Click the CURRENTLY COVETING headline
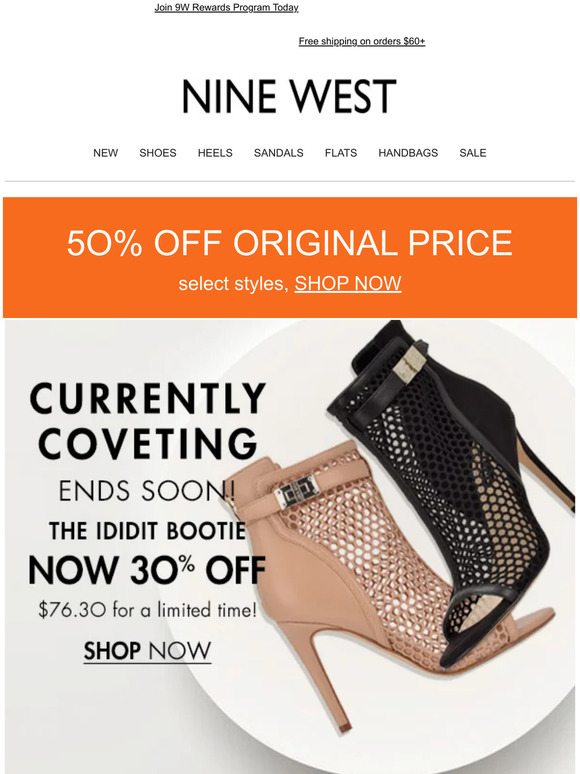 148,421
